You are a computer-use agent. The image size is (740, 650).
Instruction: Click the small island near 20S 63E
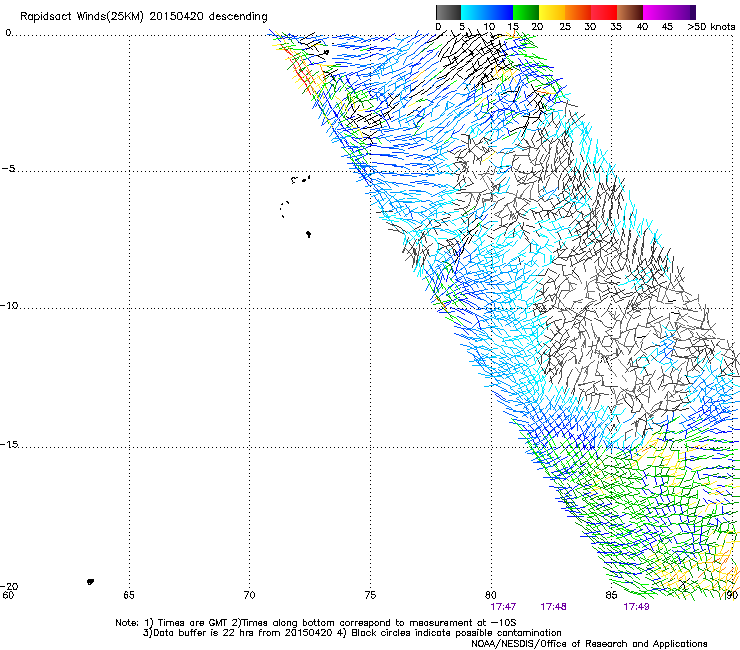pos(90,582)
